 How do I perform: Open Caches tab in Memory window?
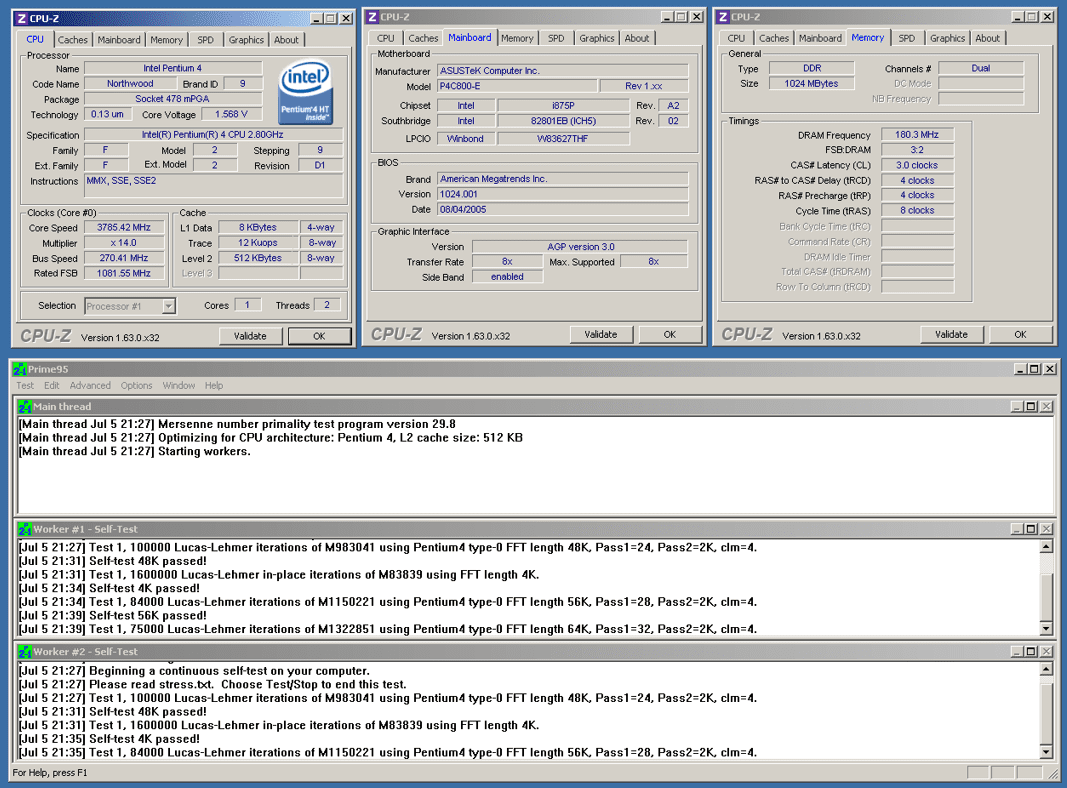(x=774, y=39)
